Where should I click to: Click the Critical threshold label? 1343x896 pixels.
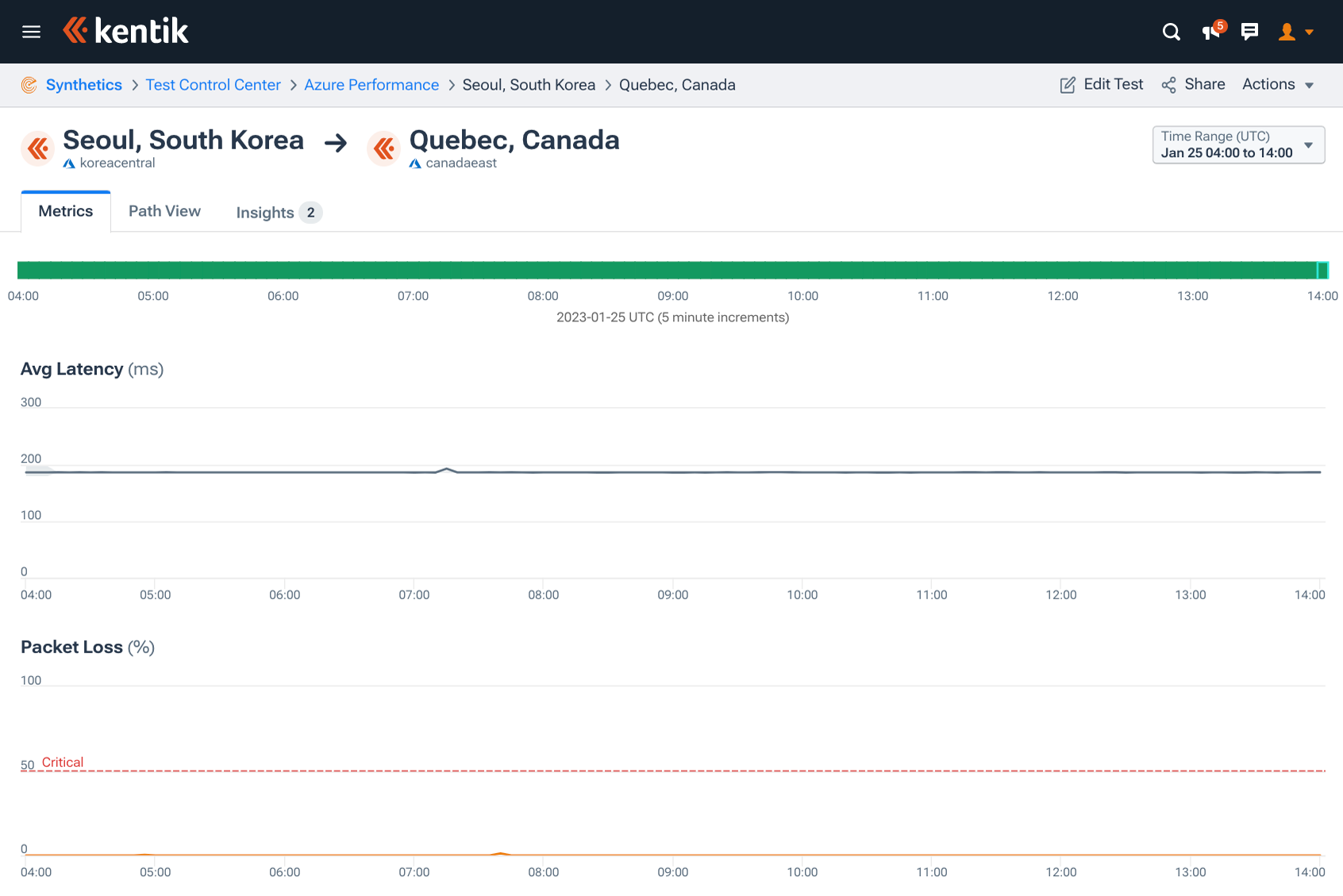(63, 763)
